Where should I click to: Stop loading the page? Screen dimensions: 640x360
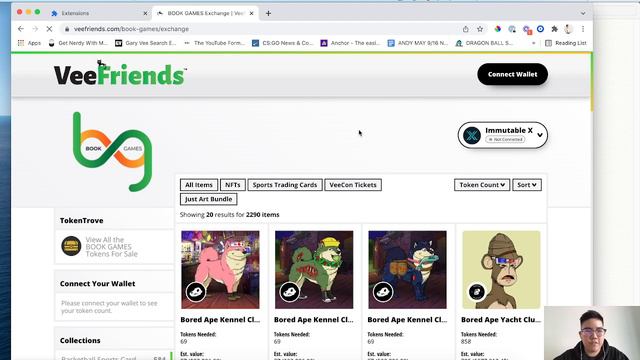(49, 29)
